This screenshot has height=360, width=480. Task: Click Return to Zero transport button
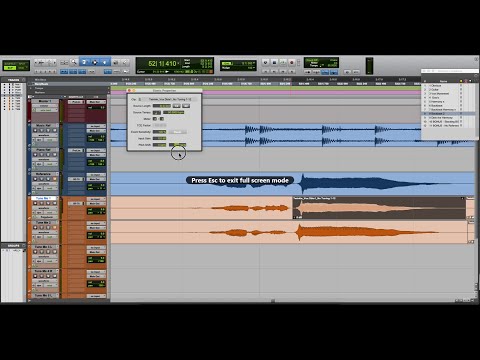pos(265,72)
